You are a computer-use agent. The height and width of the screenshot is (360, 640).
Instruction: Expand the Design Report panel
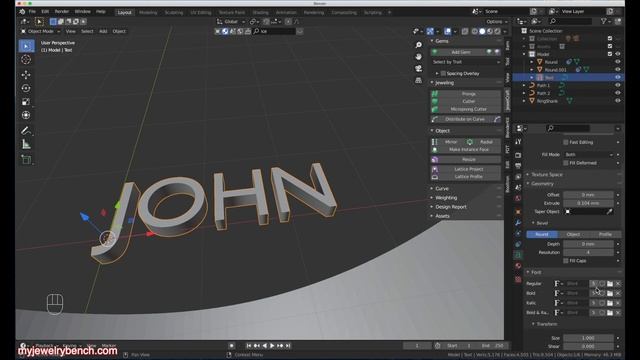(451, 207)
